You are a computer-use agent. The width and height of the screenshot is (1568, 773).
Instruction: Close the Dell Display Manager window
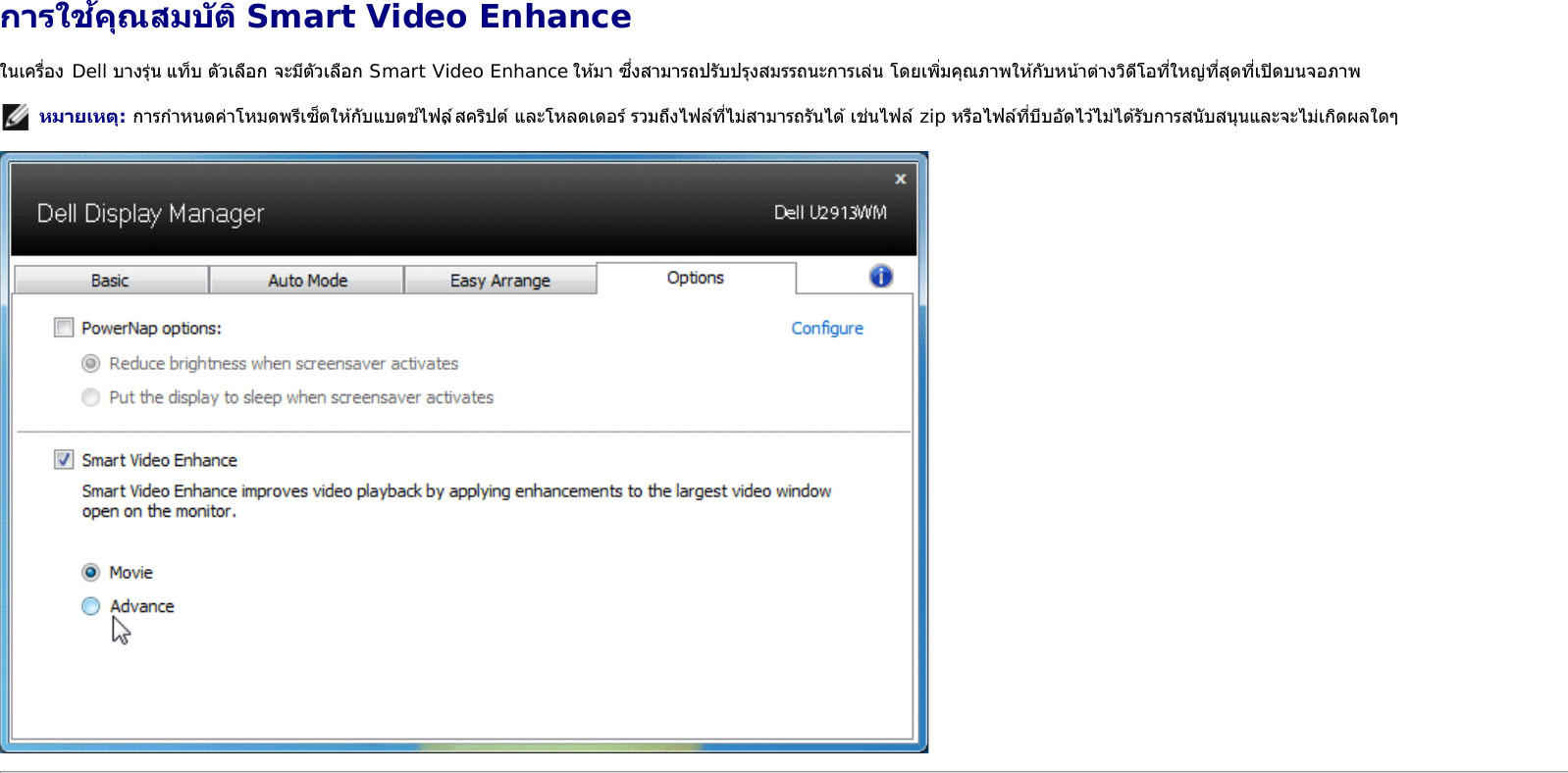(900, 179)
